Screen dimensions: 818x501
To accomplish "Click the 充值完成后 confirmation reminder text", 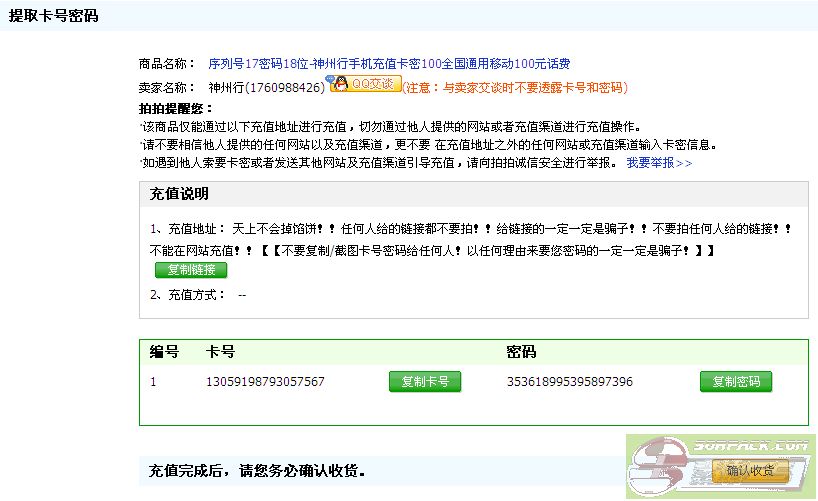I will coord(257,470).
